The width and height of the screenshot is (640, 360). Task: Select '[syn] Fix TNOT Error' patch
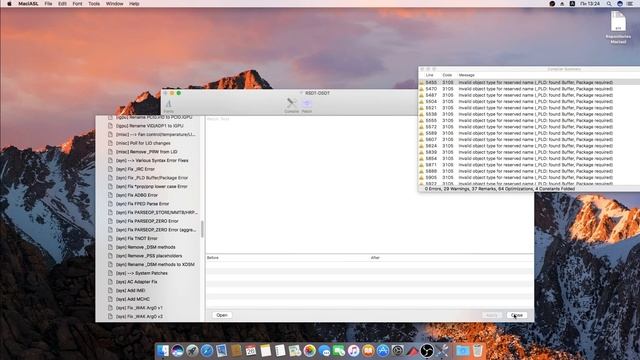(136, 238)
